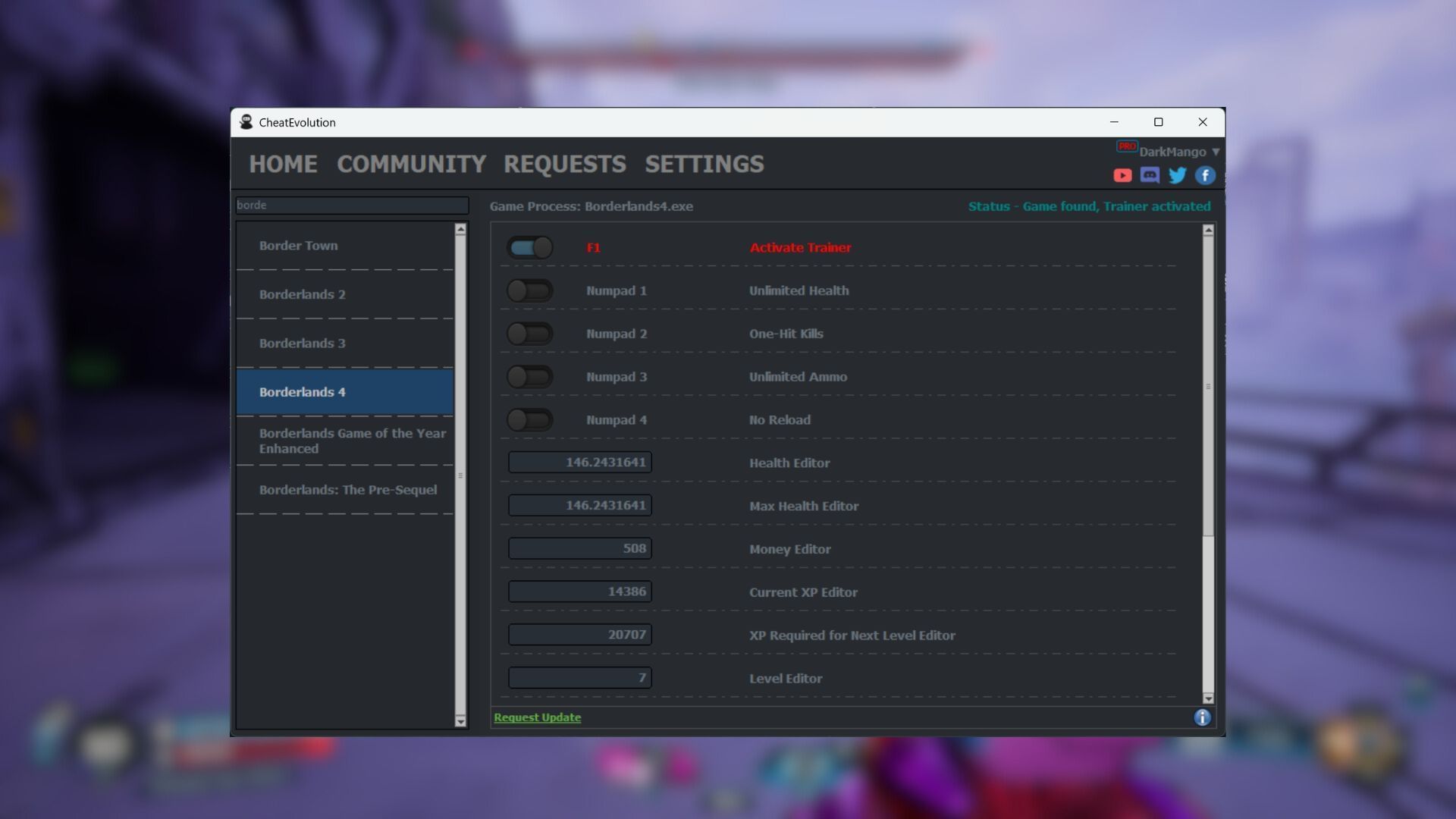Open the Facebook page icon
Image resolution: width=1456 pixels, height=819 pixels.
pyautogui.click(x=1205, y=176)
